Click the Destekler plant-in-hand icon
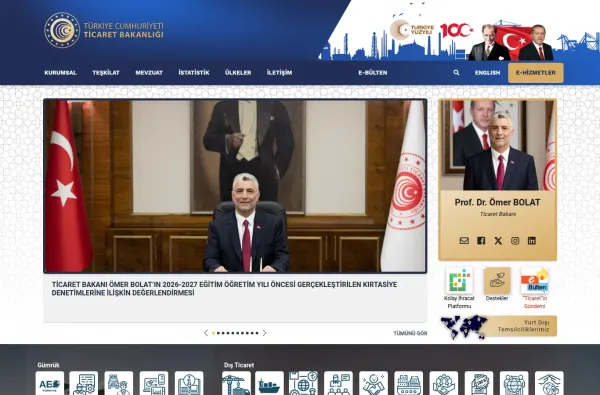The image size is (600, 395). [497, 281]
